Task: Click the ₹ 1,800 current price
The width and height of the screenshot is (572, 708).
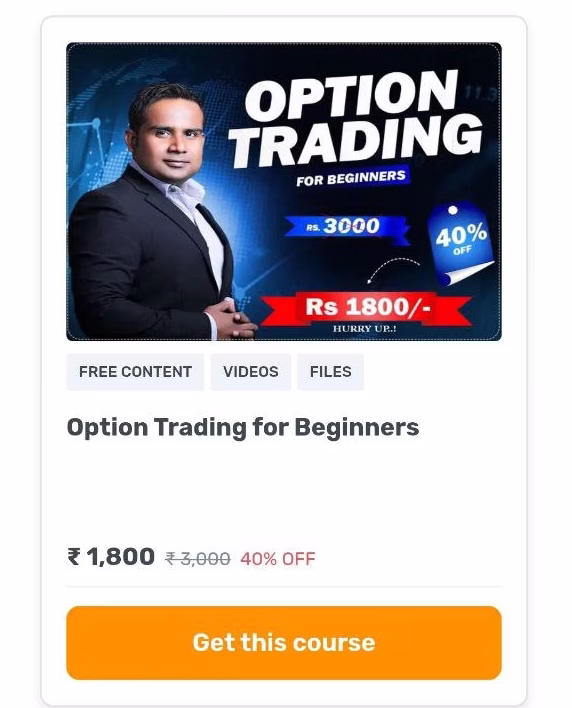Action: [x=111, y=557]
